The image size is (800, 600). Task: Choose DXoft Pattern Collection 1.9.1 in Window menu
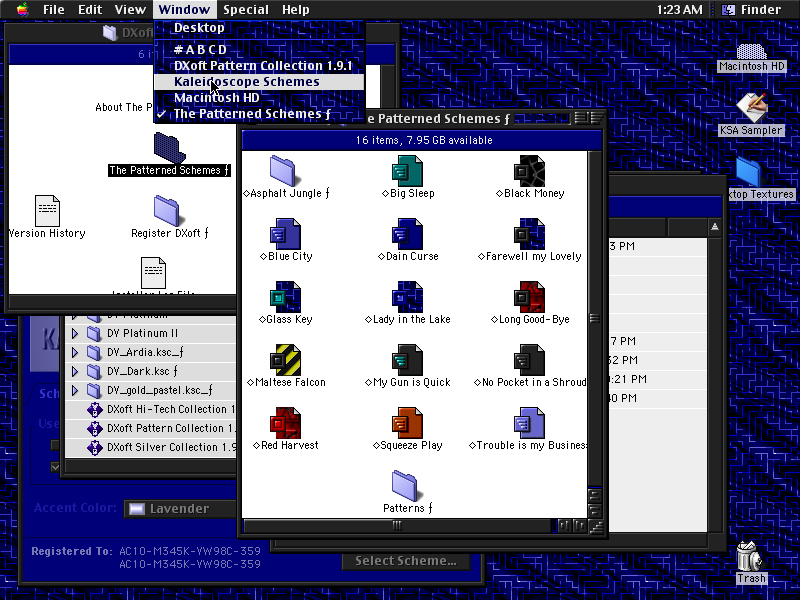pos(259,66)
